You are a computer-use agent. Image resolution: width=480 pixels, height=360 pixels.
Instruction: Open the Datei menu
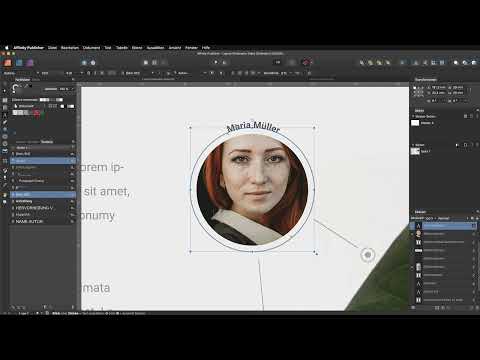pos(52,48)
